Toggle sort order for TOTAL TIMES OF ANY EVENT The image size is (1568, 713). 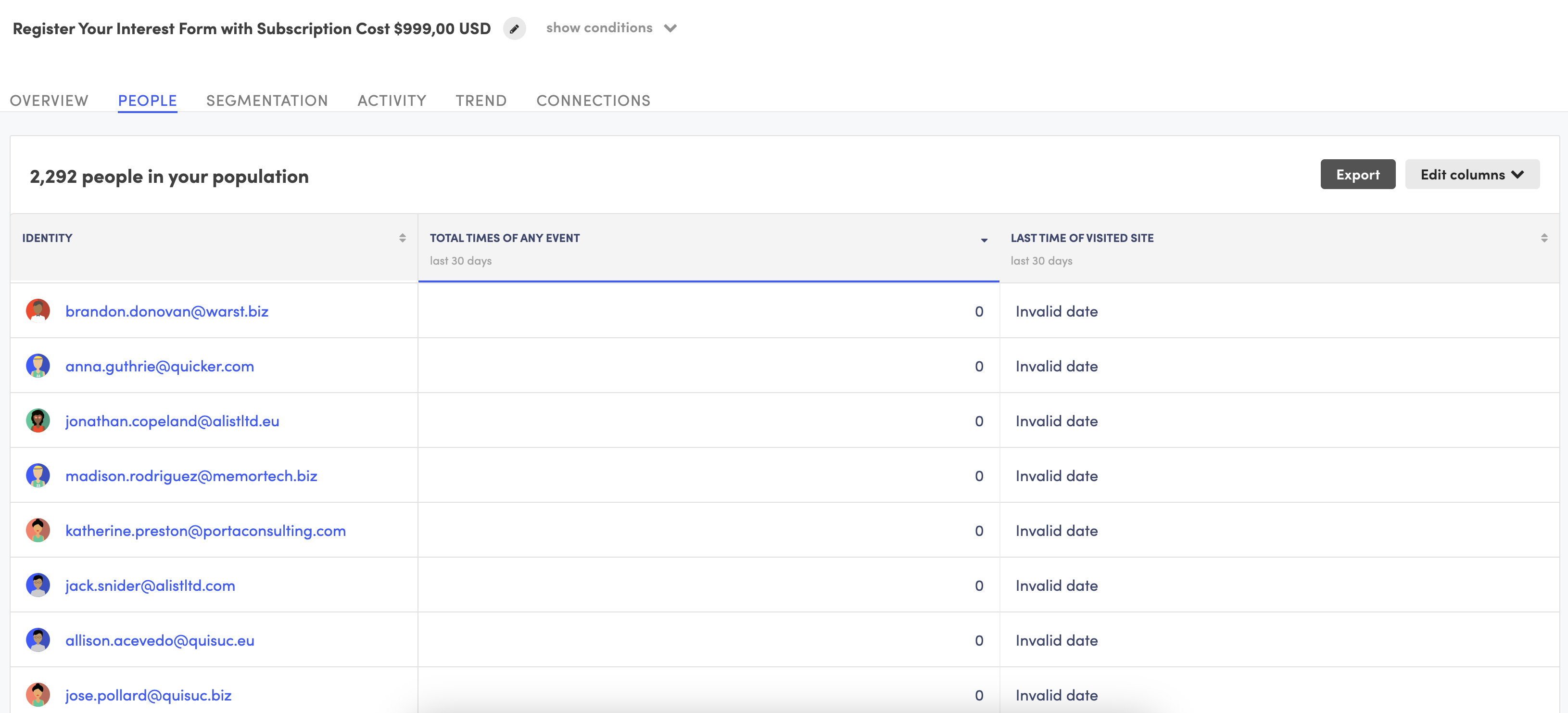(x=984, y=240)
